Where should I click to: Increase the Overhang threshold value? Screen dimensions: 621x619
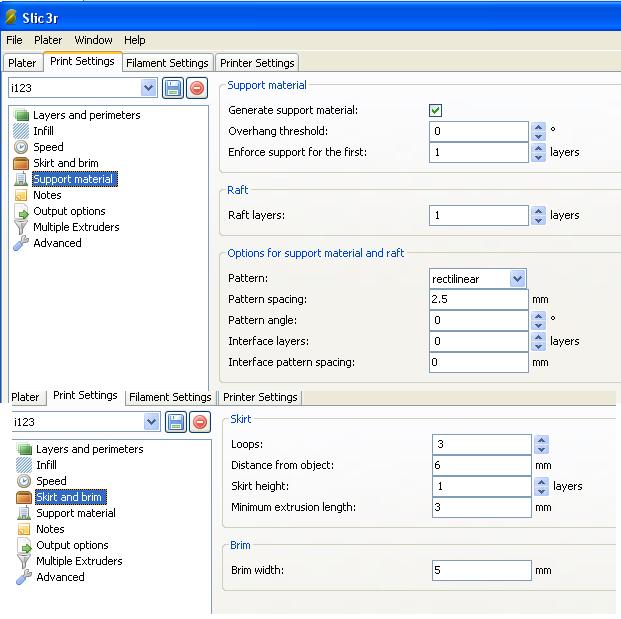tap(539, 126)
